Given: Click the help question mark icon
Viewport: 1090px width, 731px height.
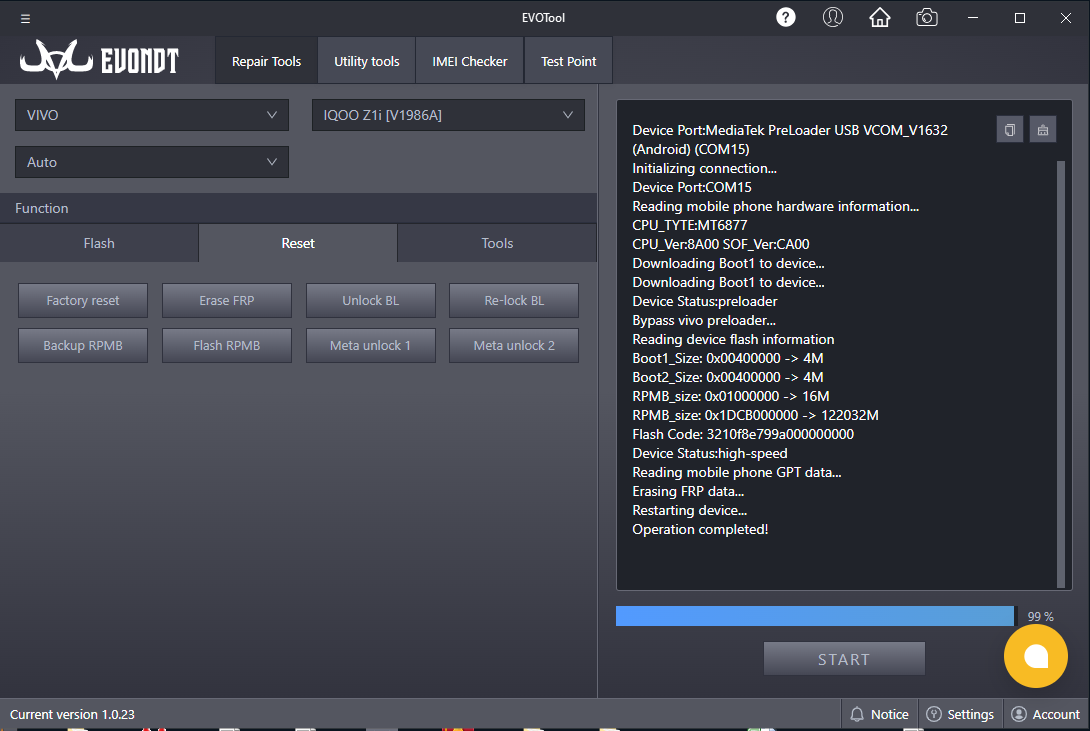Looking at the screenshot, I should (x=786, y=17).
